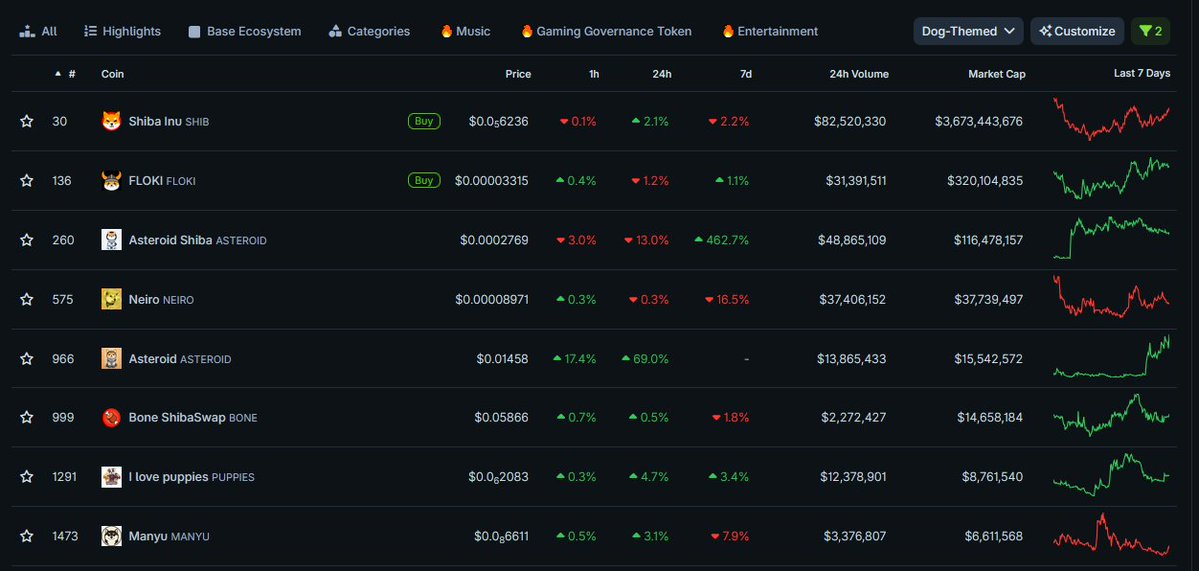Click I love puppies volume $12,378,901
Image resolution: width=1199 pixels, height=571 pixels.
click(853, 477)
